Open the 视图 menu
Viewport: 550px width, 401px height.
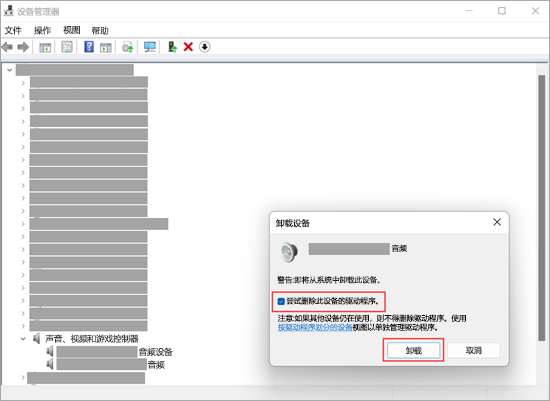[x=72, y=30]
